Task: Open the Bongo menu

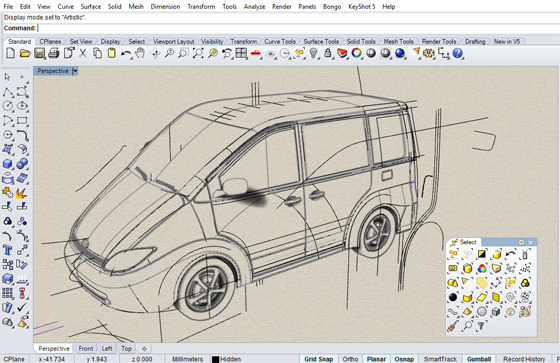Action: (332, 6)
